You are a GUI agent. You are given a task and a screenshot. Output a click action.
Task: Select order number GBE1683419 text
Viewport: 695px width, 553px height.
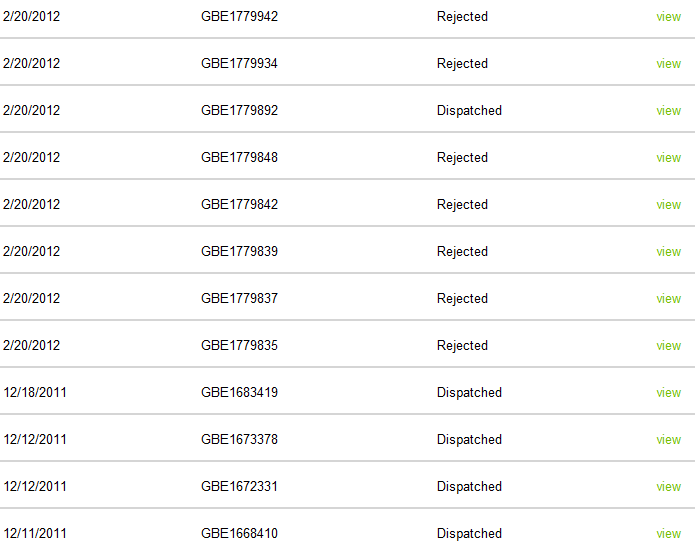(x=239, y=392)
